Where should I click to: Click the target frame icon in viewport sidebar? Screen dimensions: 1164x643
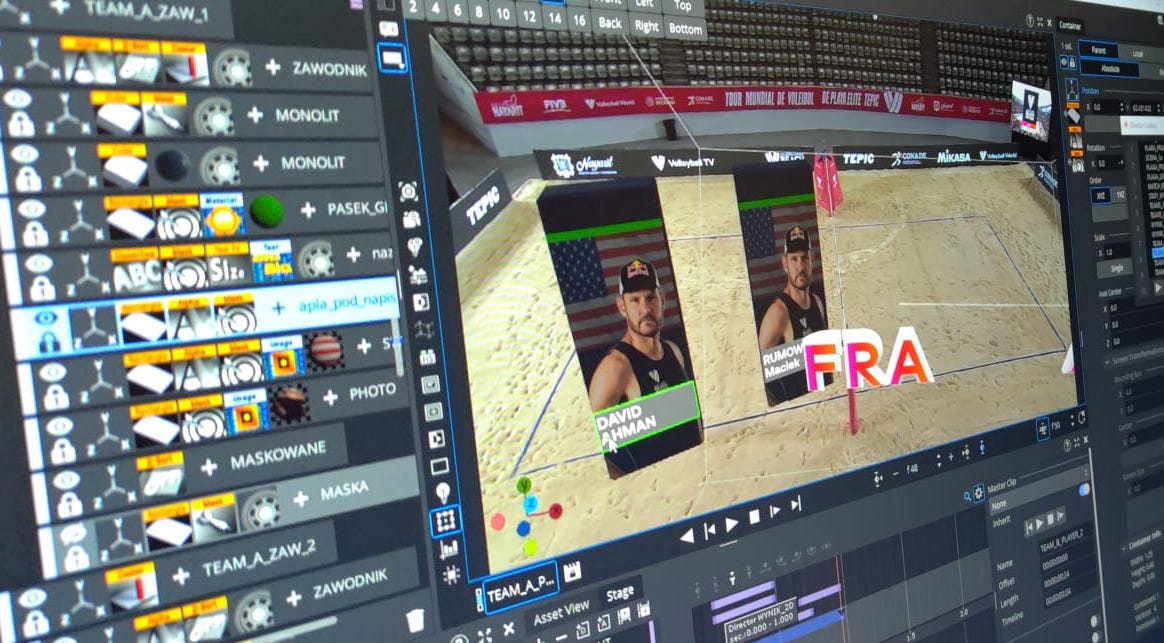408,192
